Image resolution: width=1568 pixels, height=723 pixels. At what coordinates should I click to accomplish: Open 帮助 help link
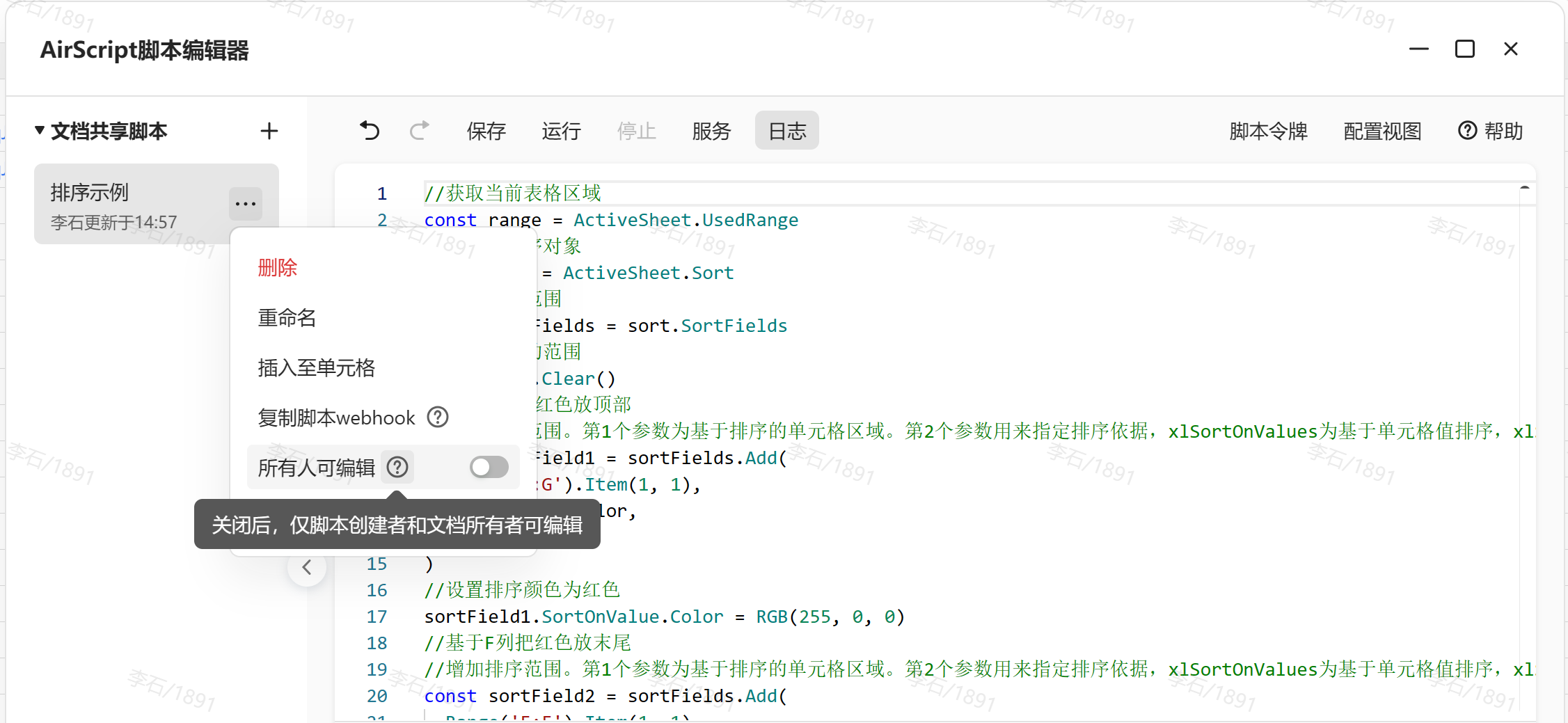coord(1490,131)
